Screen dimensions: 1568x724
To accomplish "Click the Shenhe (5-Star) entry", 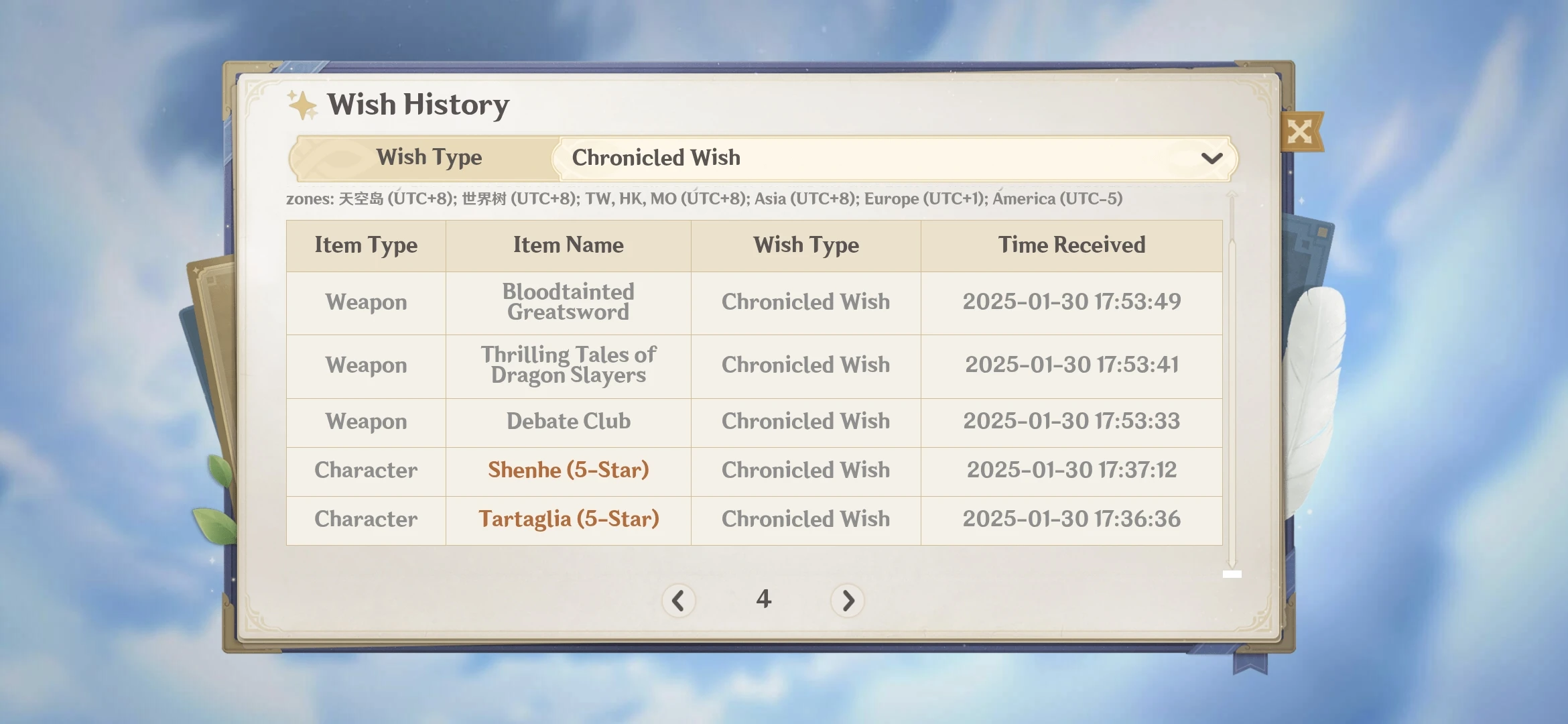I will [x=567, y=471].
